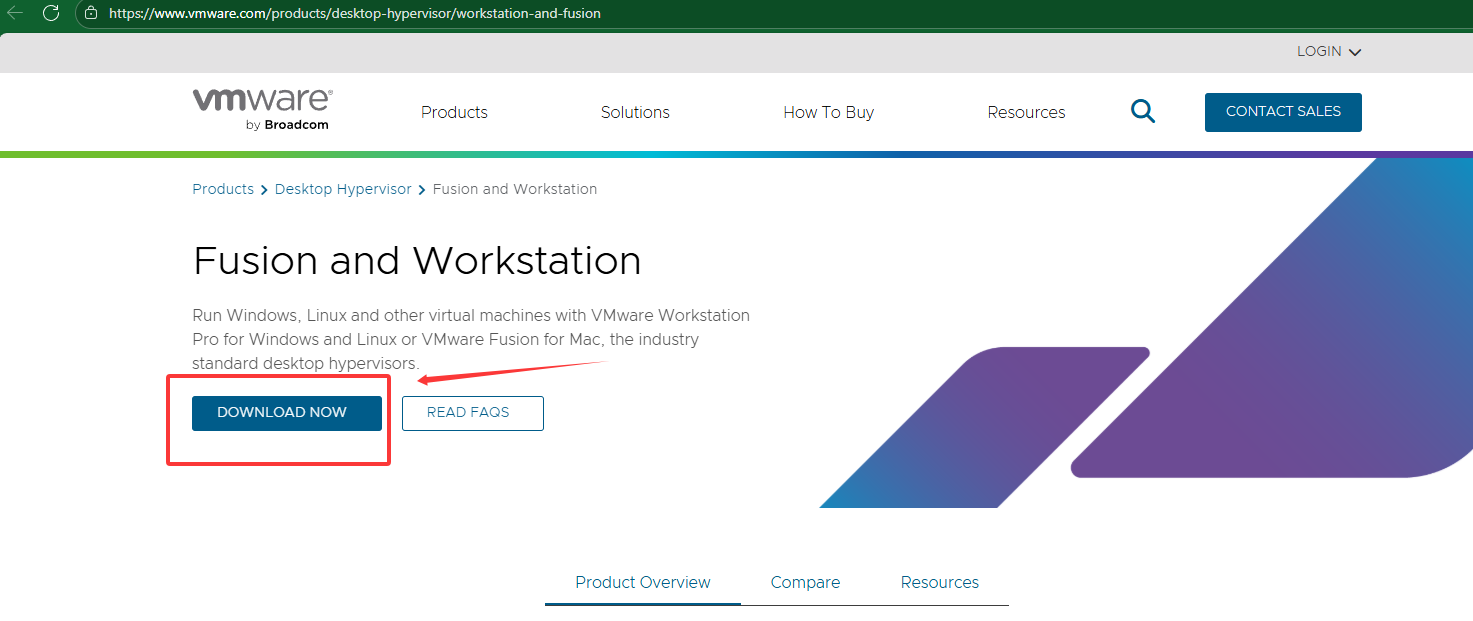Click the browser back arrow

[15, 13]
